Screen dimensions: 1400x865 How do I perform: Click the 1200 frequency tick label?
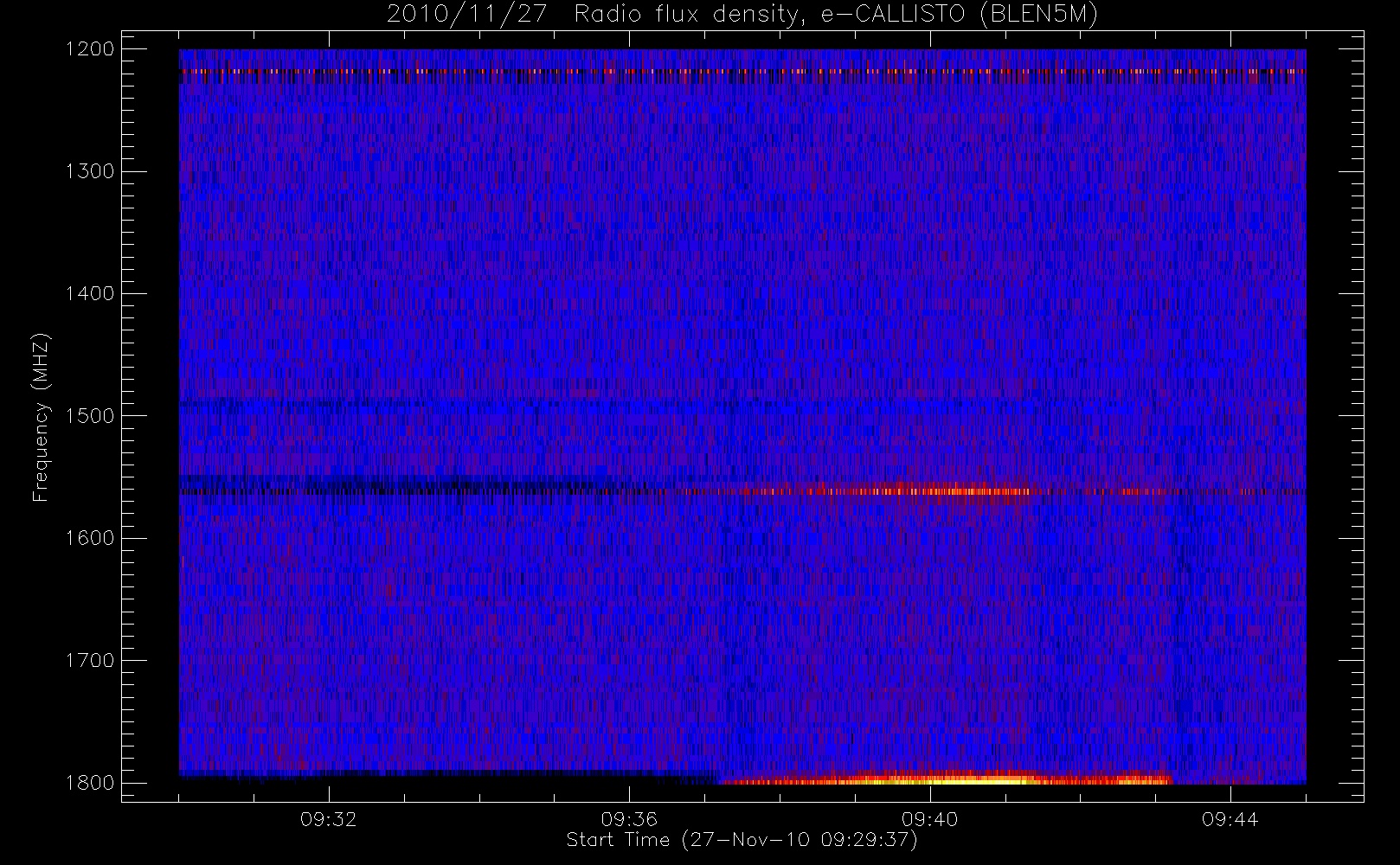90,49
